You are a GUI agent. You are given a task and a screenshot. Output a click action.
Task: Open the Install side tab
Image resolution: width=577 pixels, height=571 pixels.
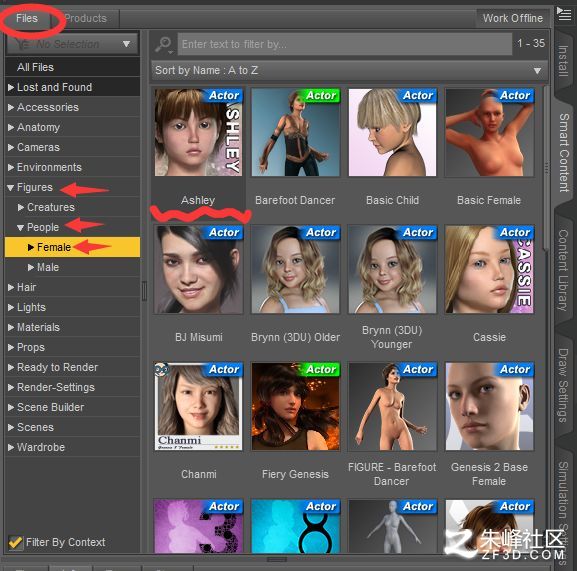point(563,61)
